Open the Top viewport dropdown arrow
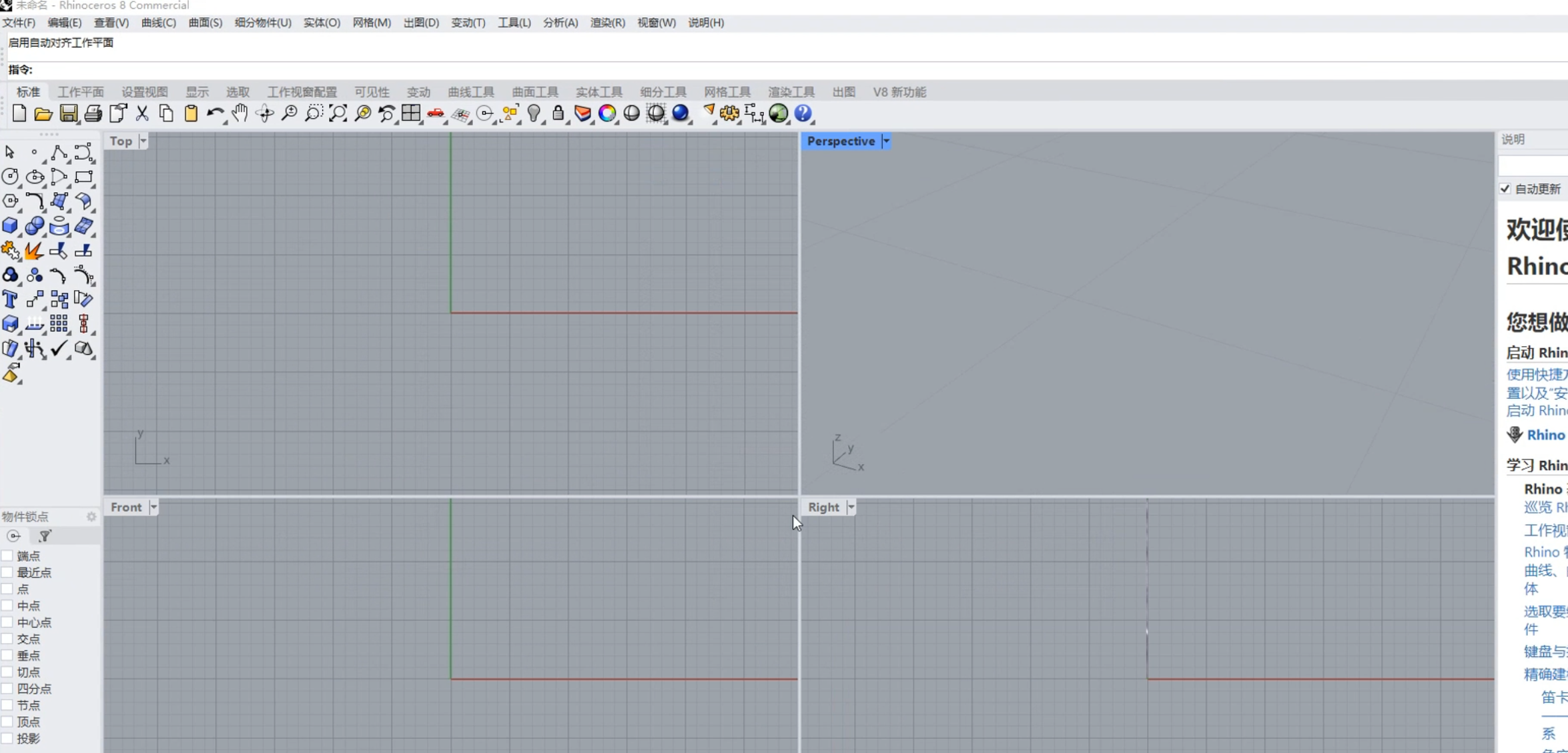The width and height of the screenshot is (1568, 753). [x=143, y=141]
